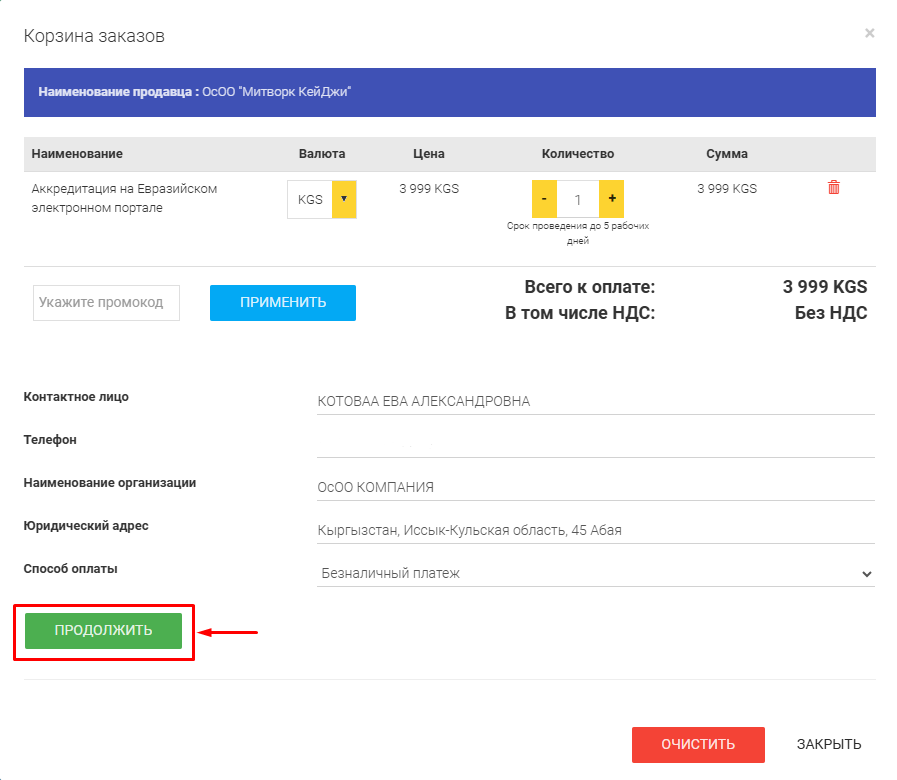Click the Контактное лицо name field

(596, 401)
